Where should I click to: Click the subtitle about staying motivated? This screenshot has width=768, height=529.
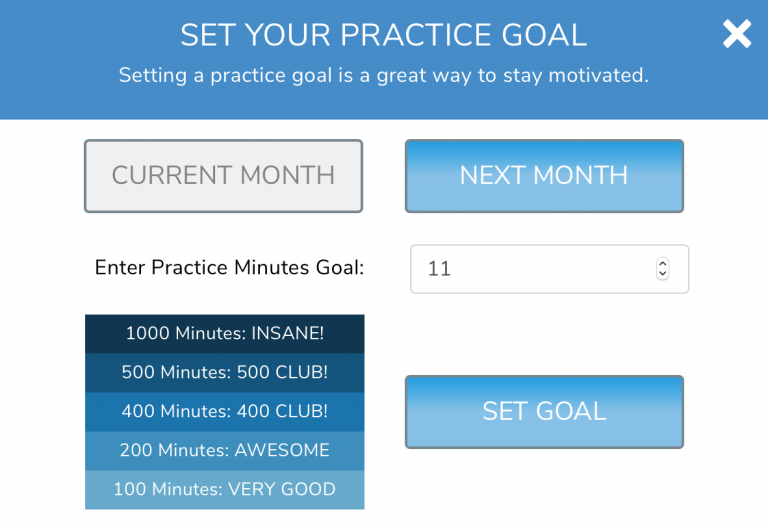click(x=383, y=76)
